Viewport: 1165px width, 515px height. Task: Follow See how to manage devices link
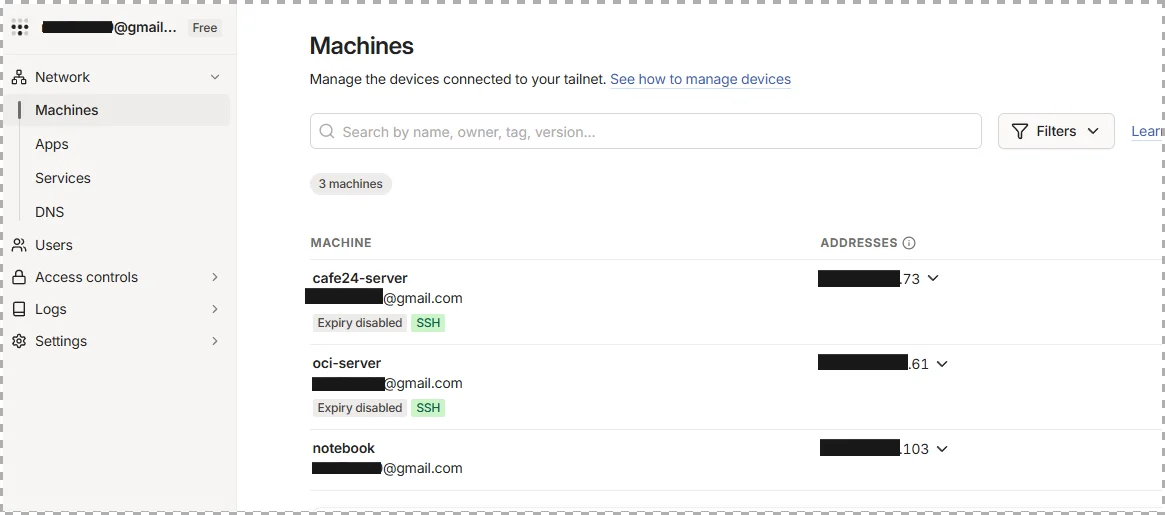(x=700, y=80)
